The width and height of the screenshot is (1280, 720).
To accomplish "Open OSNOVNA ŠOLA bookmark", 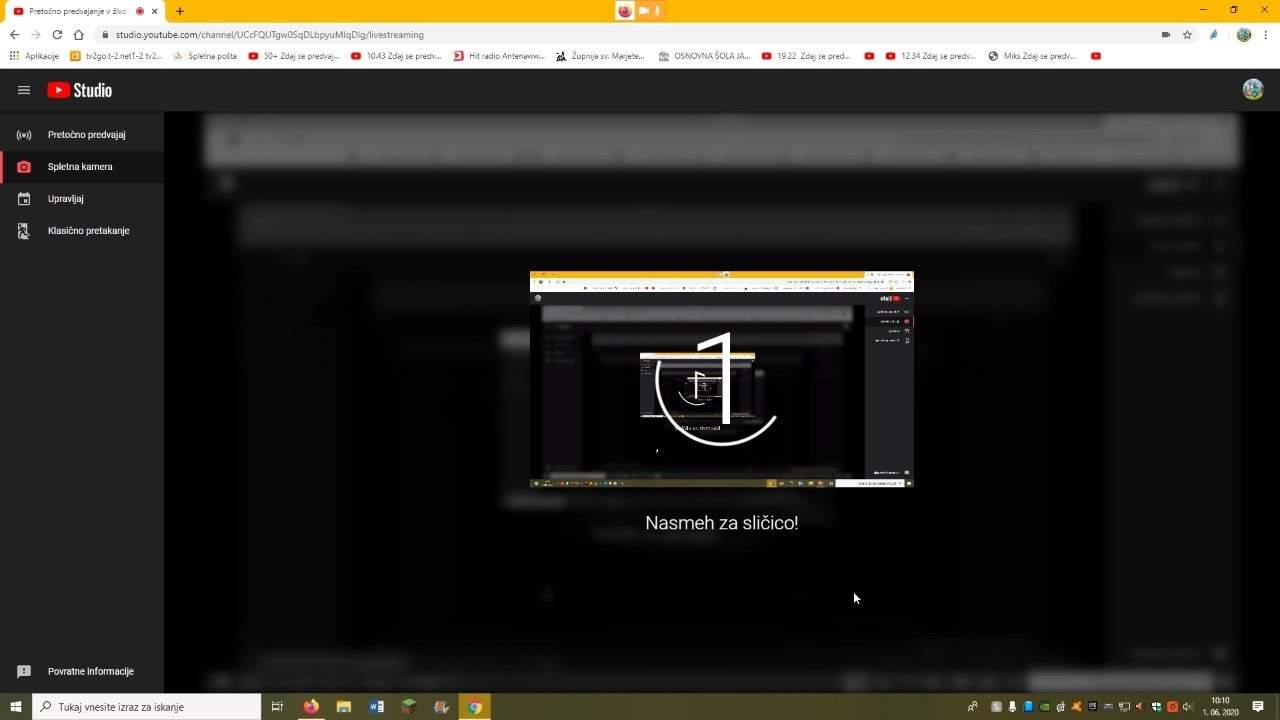I will [x=705, y=56].
